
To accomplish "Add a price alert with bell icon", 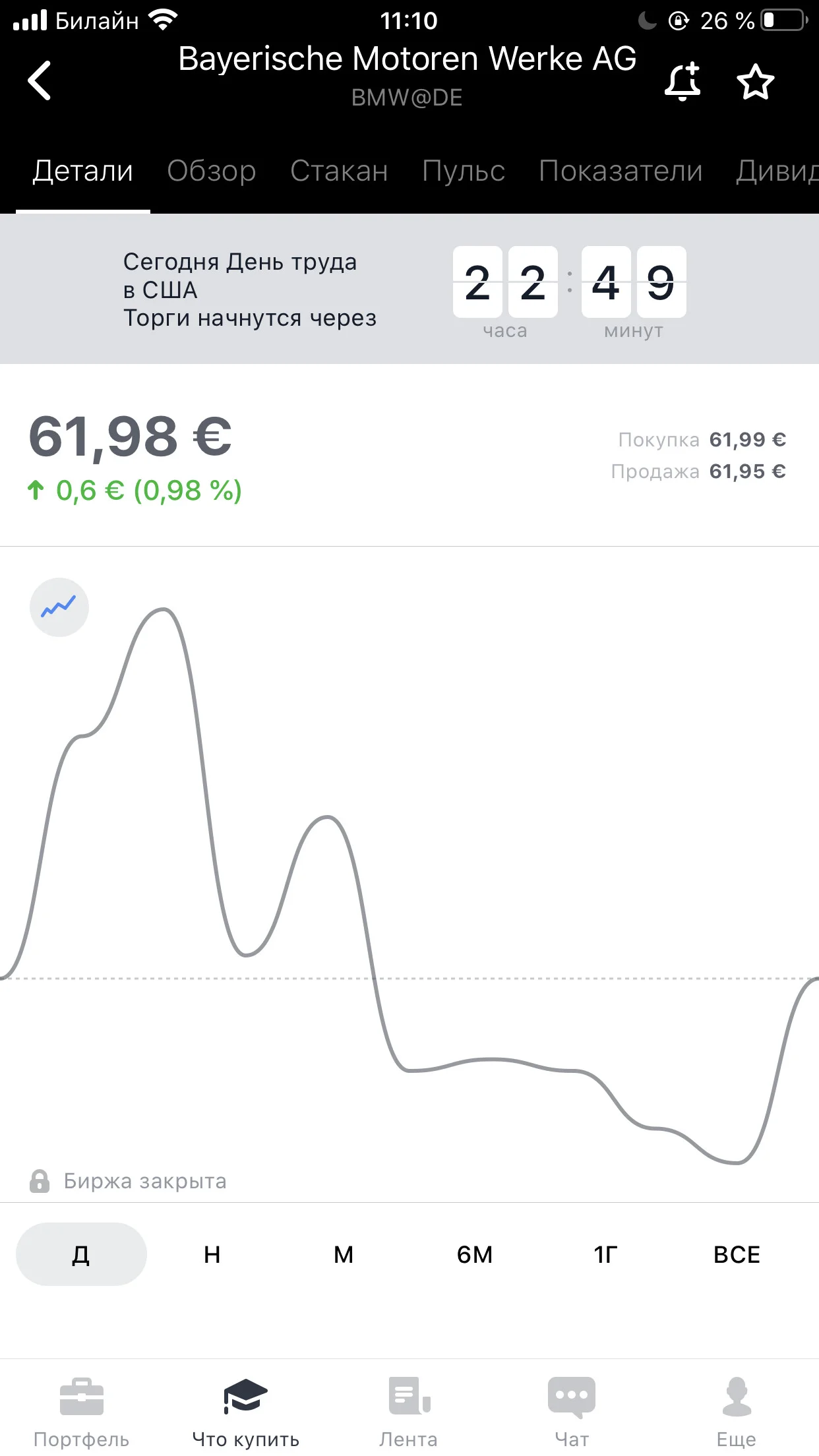I will 682,82.
